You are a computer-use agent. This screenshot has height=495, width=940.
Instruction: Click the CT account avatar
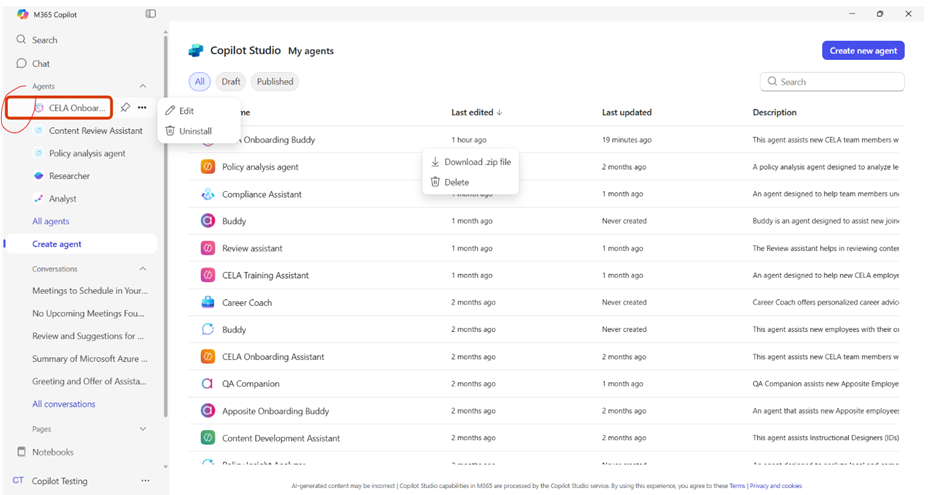(18, 481)
